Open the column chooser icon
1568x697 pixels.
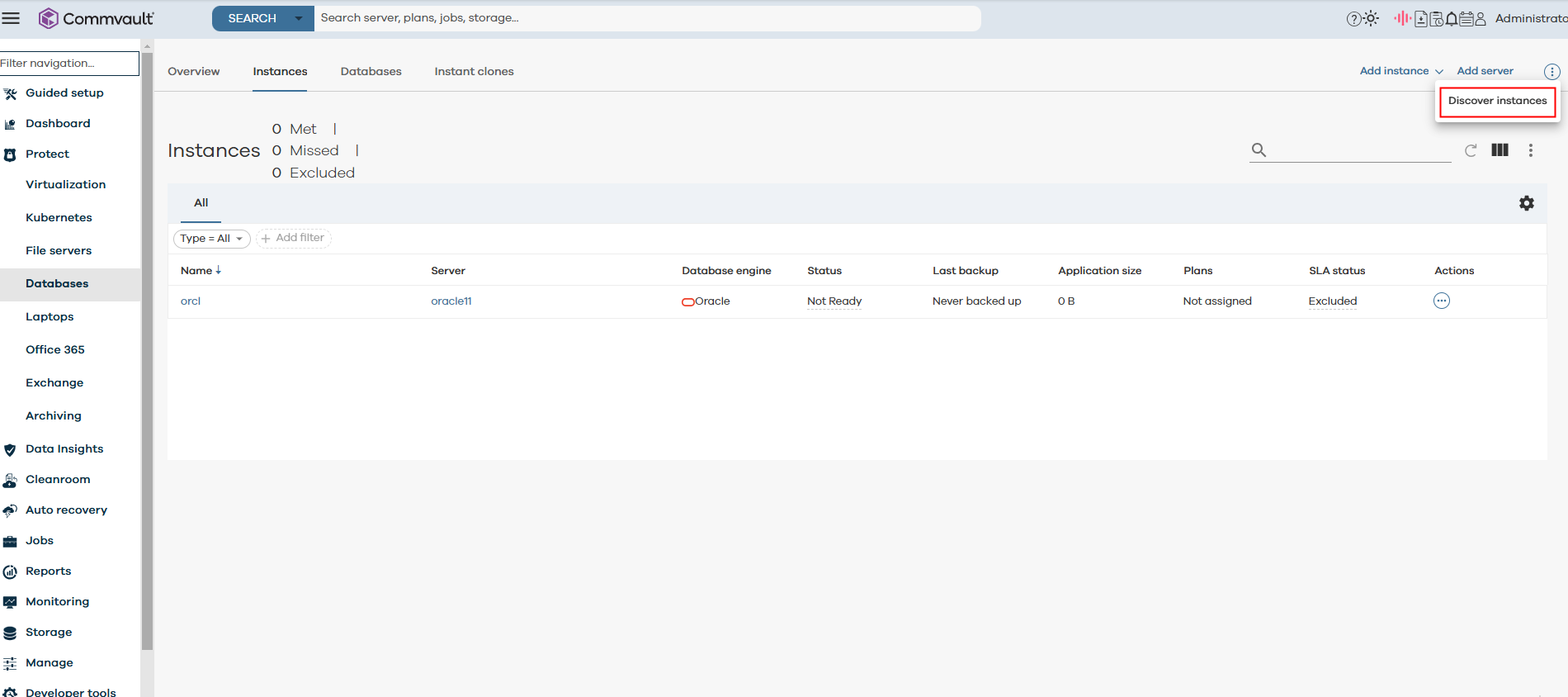tap(1500, 150)
